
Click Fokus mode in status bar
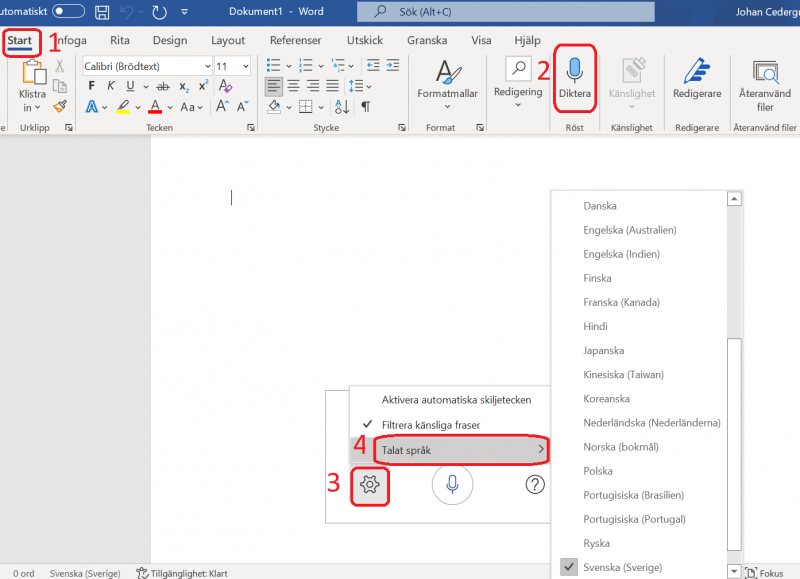pyautogui.click(x=764, y=573)
